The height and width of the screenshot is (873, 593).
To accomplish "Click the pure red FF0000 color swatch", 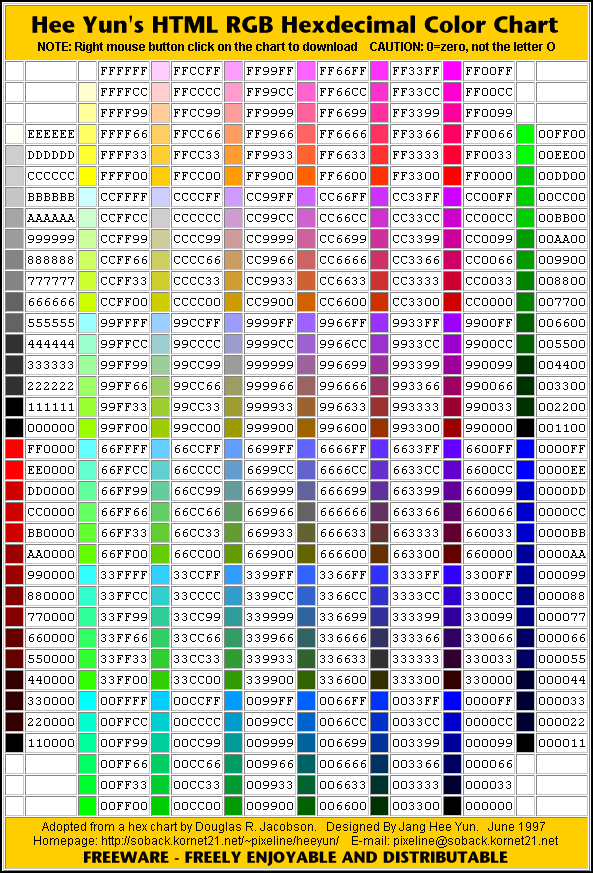I will click(x=452, y=176).
